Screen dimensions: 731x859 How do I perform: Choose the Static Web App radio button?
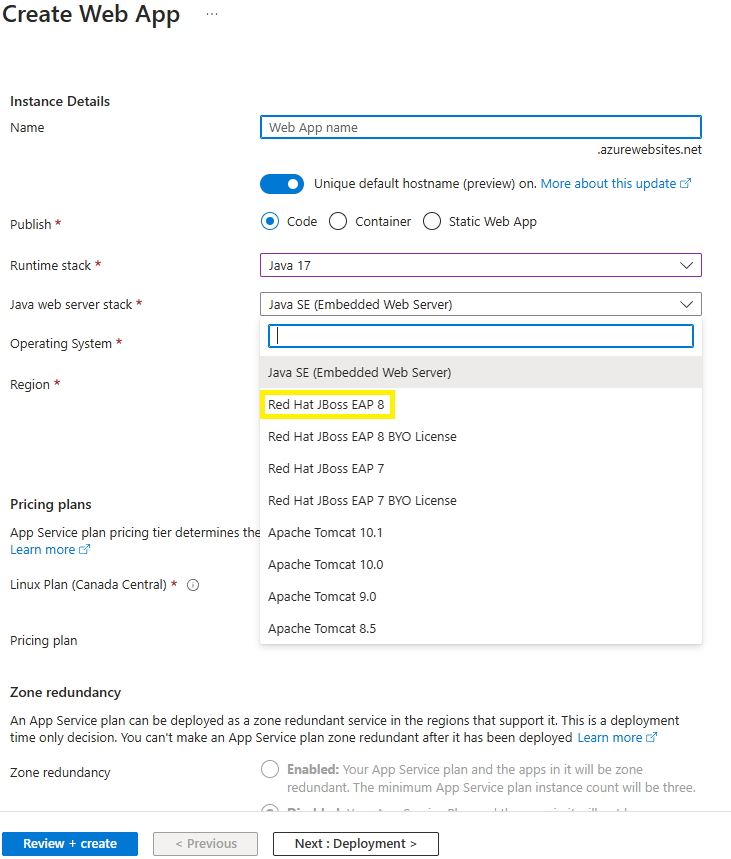tap(432, 222)
